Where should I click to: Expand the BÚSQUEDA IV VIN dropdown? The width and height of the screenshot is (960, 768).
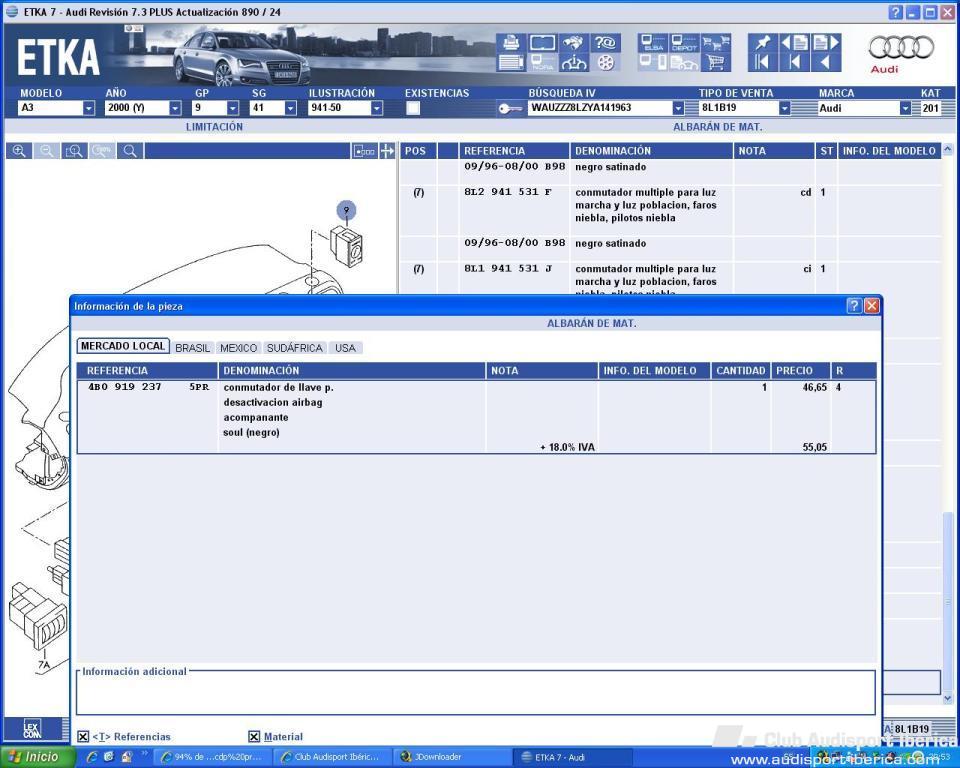[678, 108]
